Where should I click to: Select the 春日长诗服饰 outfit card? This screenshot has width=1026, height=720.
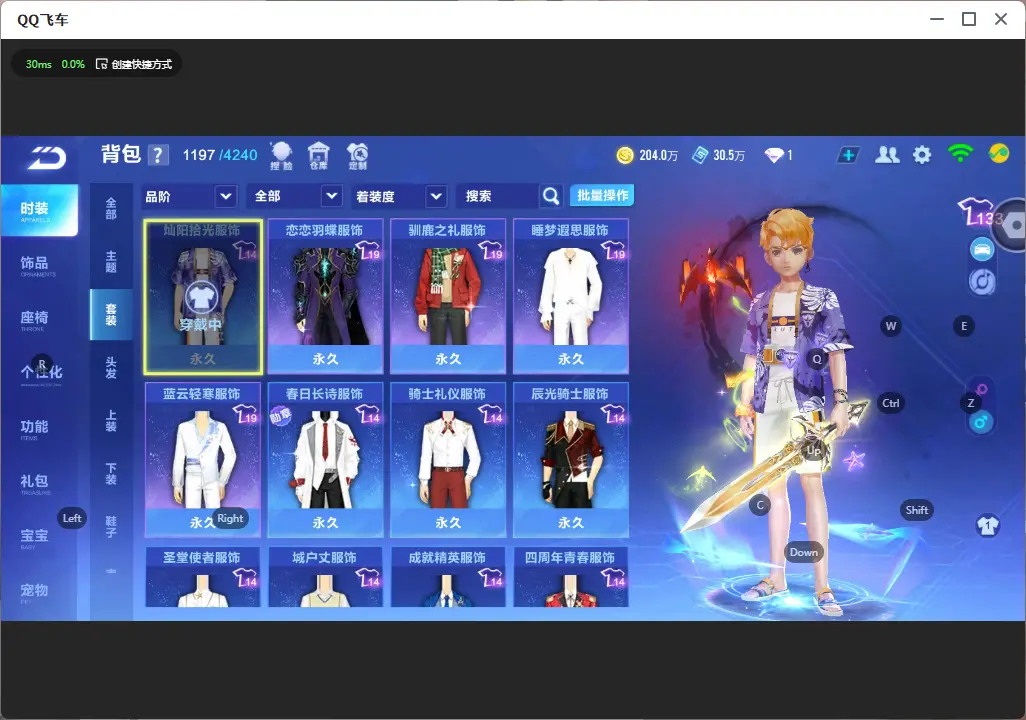[x=325, y=460]
